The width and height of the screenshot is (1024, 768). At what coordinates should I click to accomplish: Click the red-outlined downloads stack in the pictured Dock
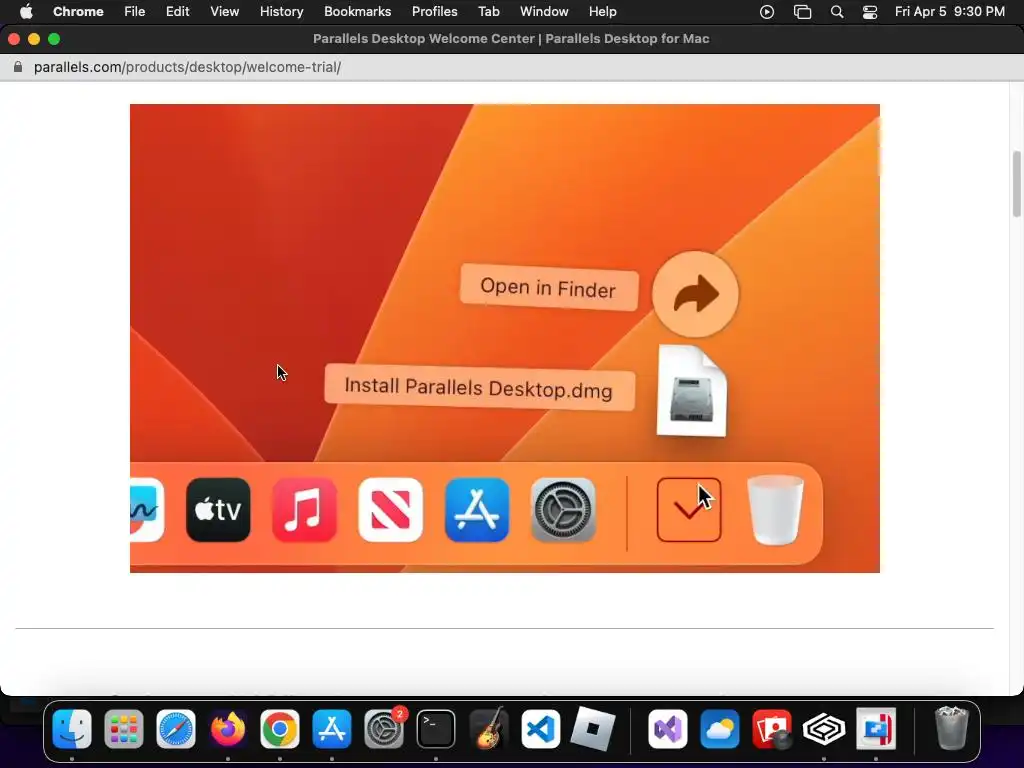pos(689,510)
